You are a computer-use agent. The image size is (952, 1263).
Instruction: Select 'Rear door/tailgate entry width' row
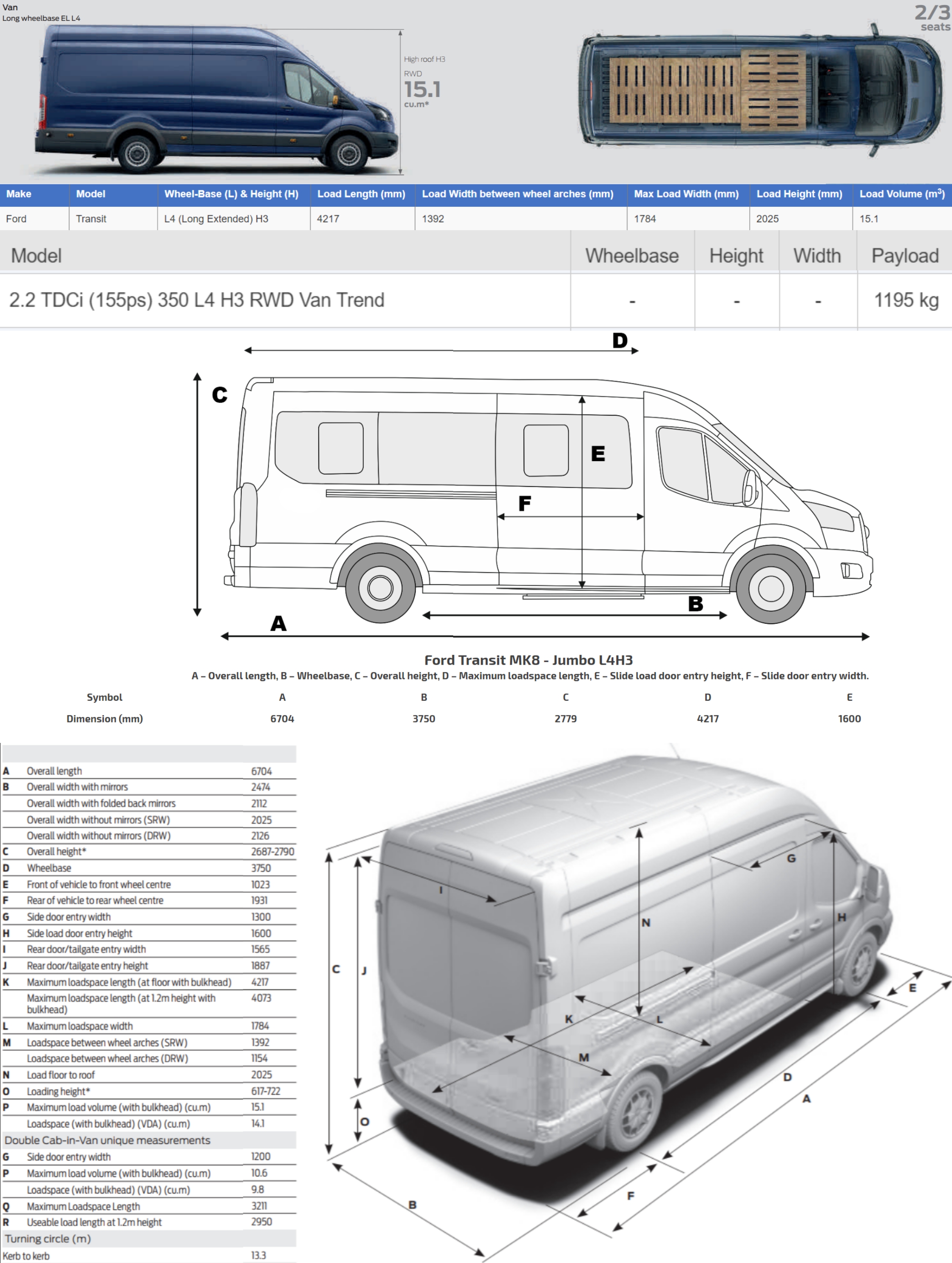point(149,950)
